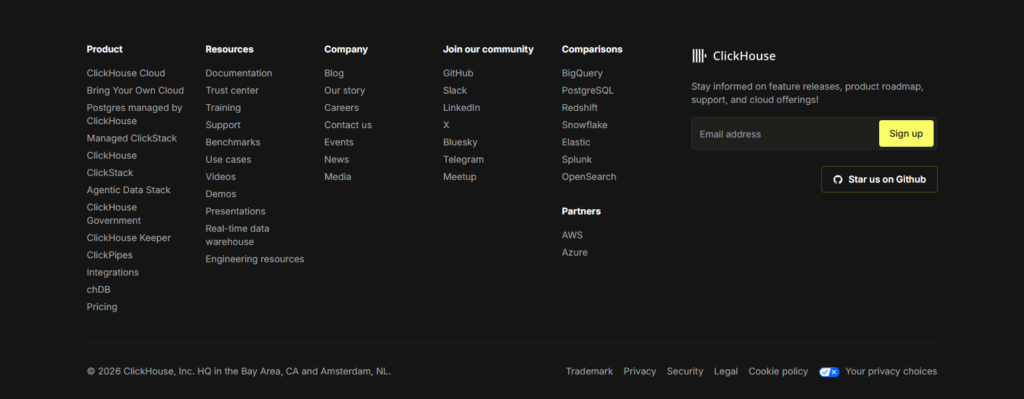Open the Training link
The height and width of the screenshot is (399, 1024).
coord(223,108)
